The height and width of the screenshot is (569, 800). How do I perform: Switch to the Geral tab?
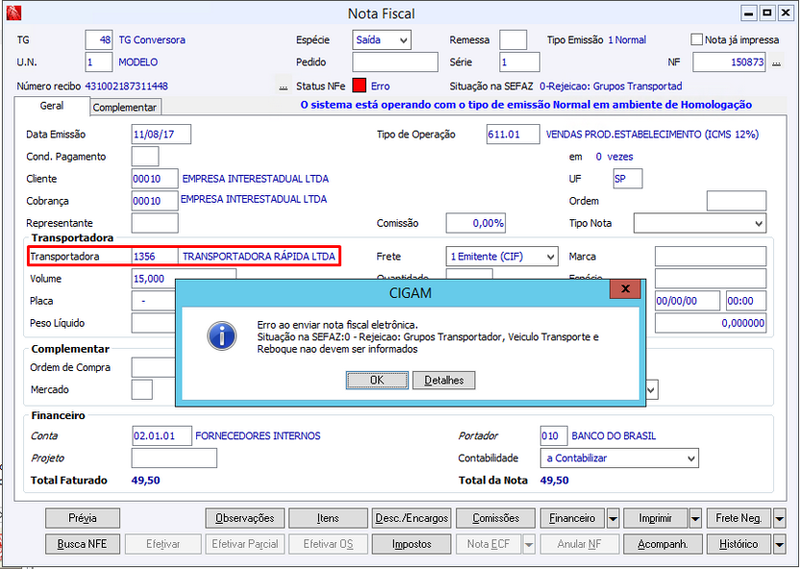click(52, 106)
